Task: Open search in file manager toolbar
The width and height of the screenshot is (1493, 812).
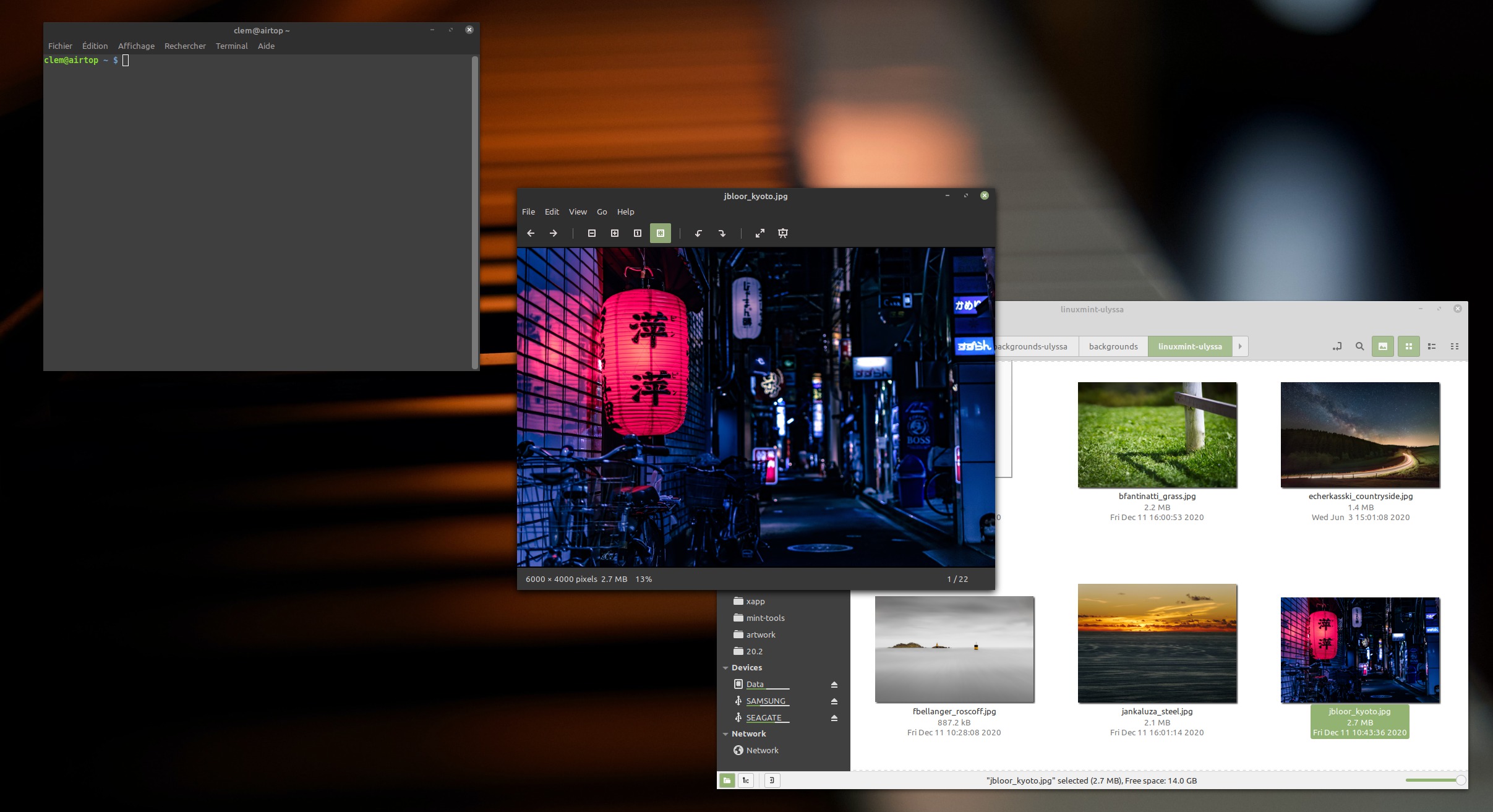Action: click(x=1359, y=346)
